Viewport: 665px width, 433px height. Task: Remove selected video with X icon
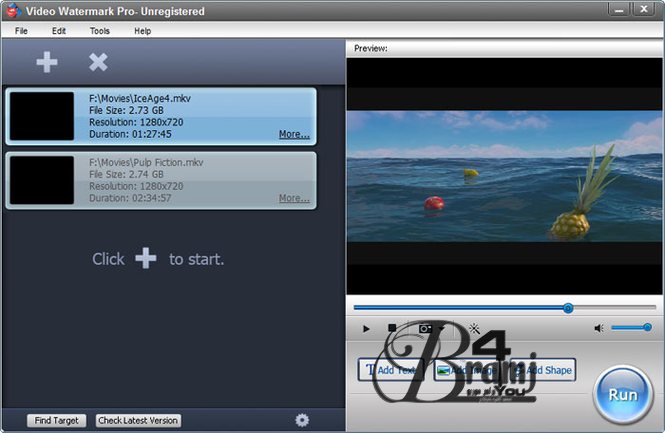point(98,62)
